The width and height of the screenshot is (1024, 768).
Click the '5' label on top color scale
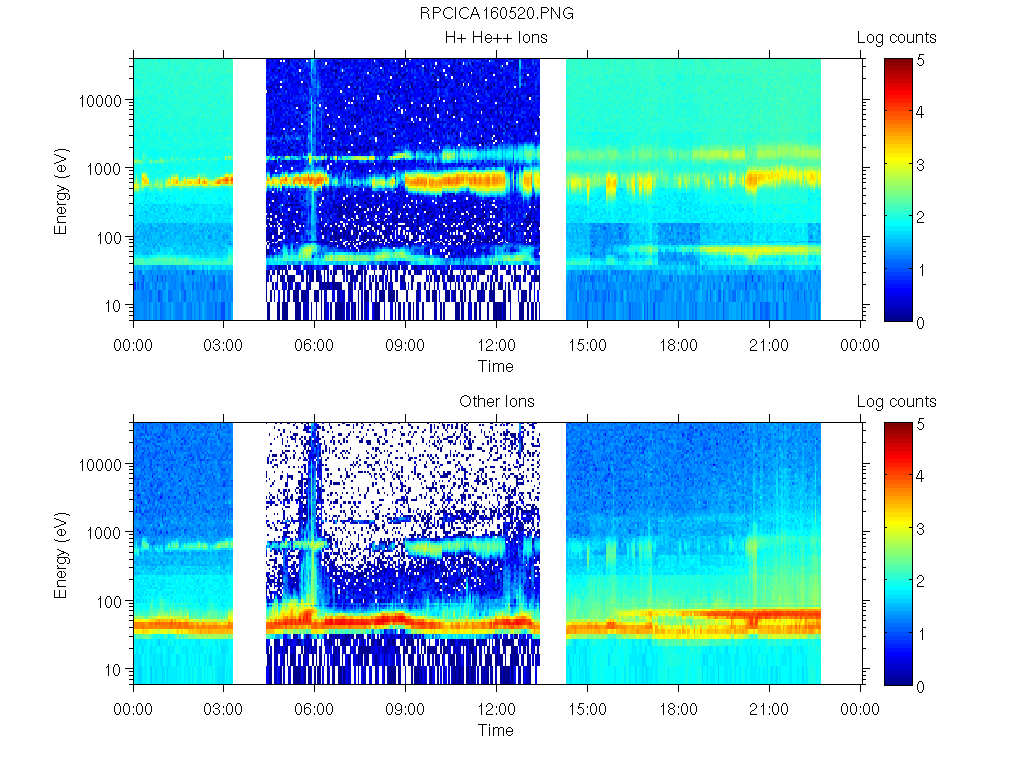920,61
